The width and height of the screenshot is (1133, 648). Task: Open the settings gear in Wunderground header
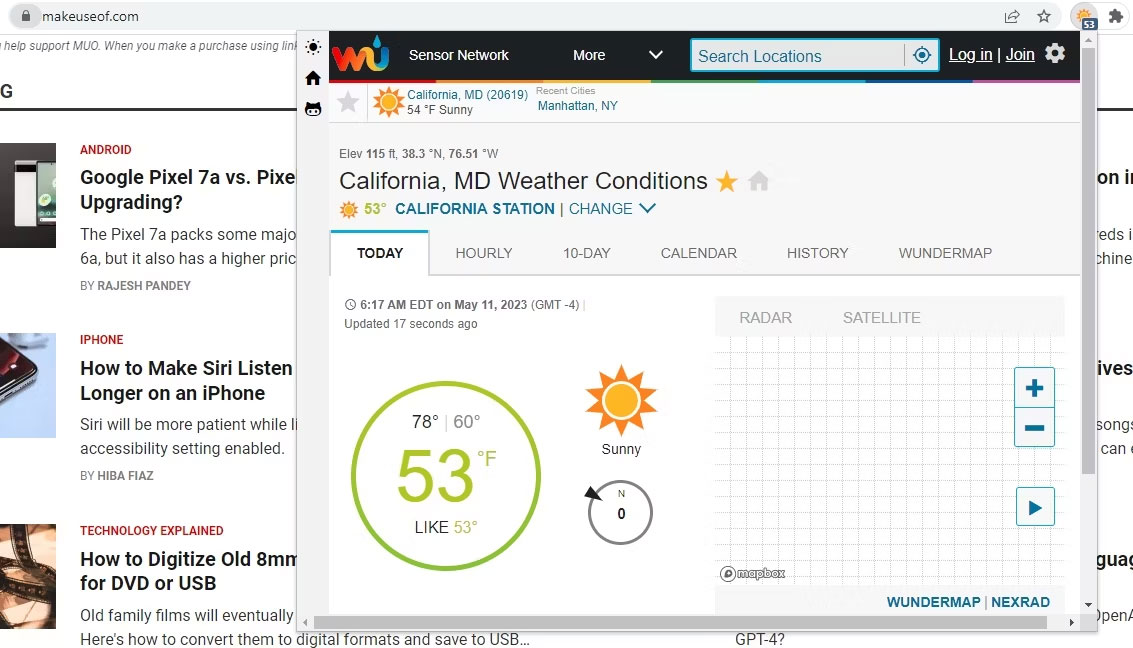pos(1055,53)
